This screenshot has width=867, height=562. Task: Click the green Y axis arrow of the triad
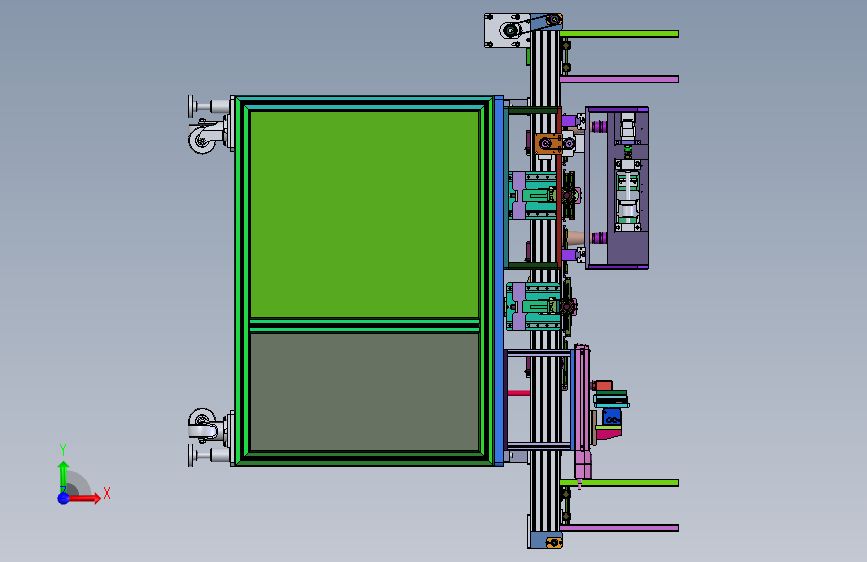tap(63, 475)
